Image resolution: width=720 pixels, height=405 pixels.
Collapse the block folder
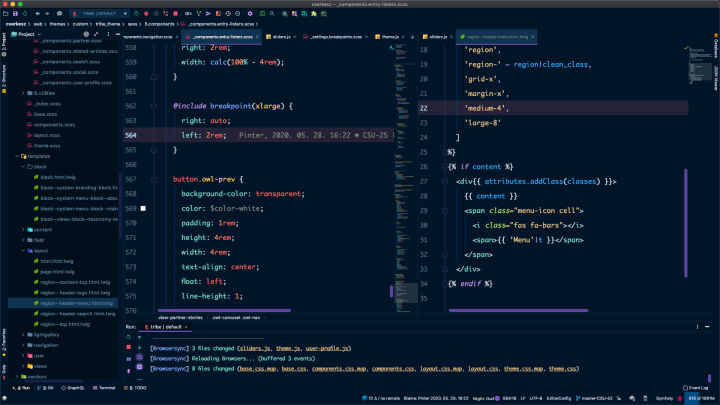[x=23, y=167]
